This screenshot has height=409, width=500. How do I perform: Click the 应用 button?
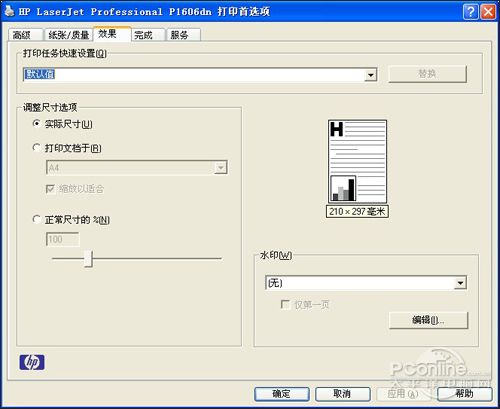[x=404, y=394]
